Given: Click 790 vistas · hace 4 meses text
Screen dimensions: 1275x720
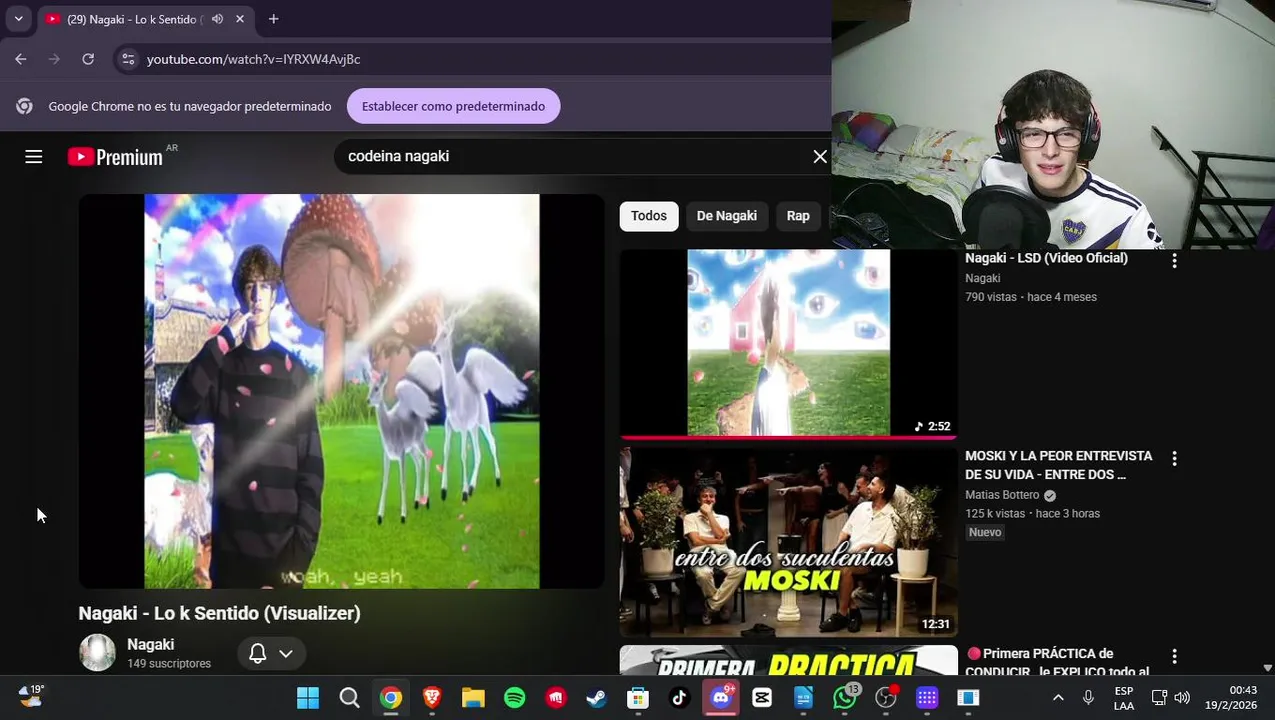Looking at the screenshot, I should click(1031, 297).
